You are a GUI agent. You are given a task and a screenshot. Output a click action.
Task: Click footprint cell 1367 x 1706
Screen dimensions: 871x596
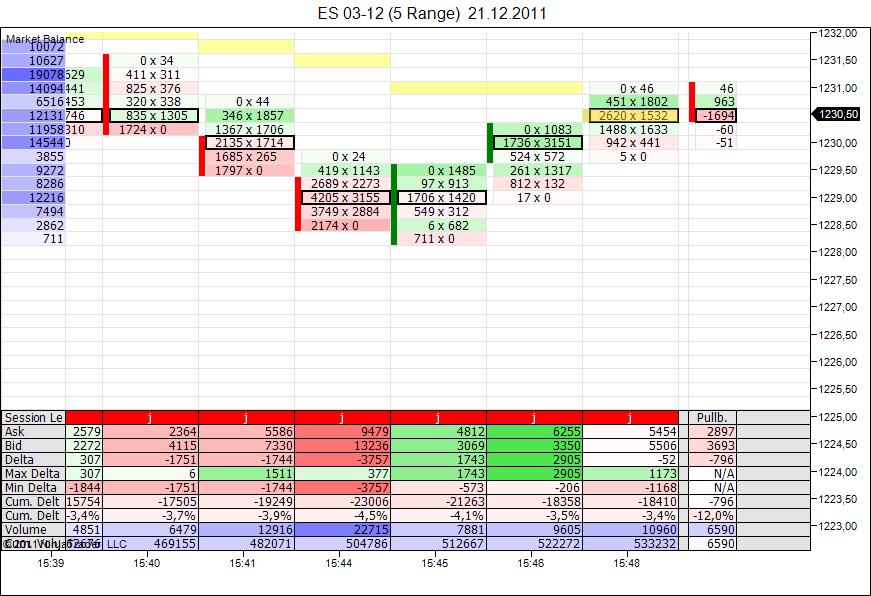tap(249, 129)
